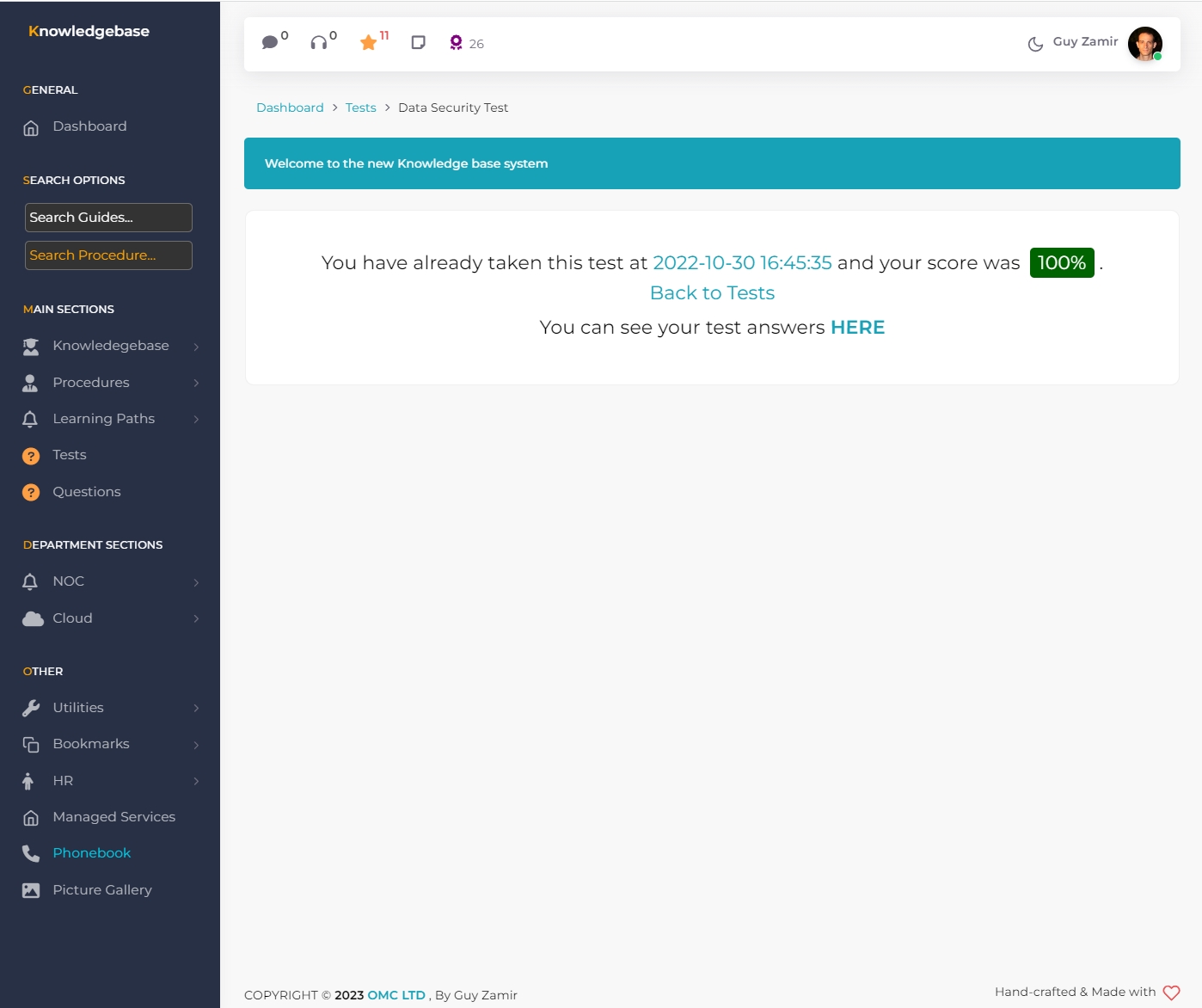Expand the Utilities chevron

coord(196,708)
